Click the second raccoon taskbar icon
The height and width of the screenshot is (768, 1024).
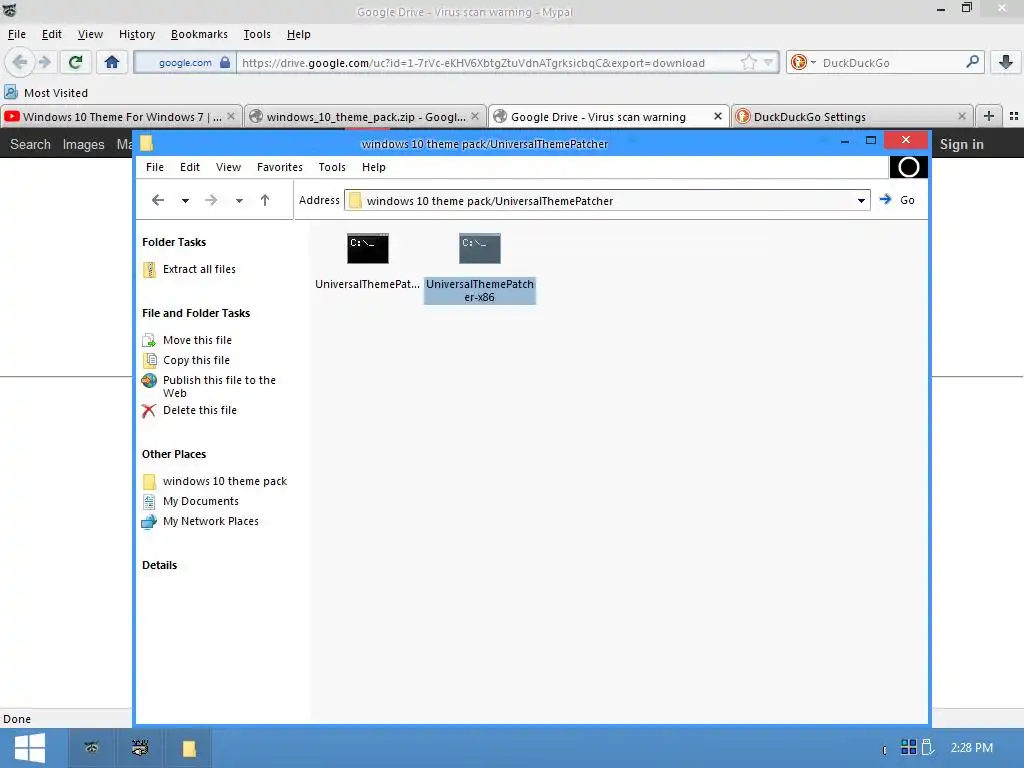click(x=140, y=748)
